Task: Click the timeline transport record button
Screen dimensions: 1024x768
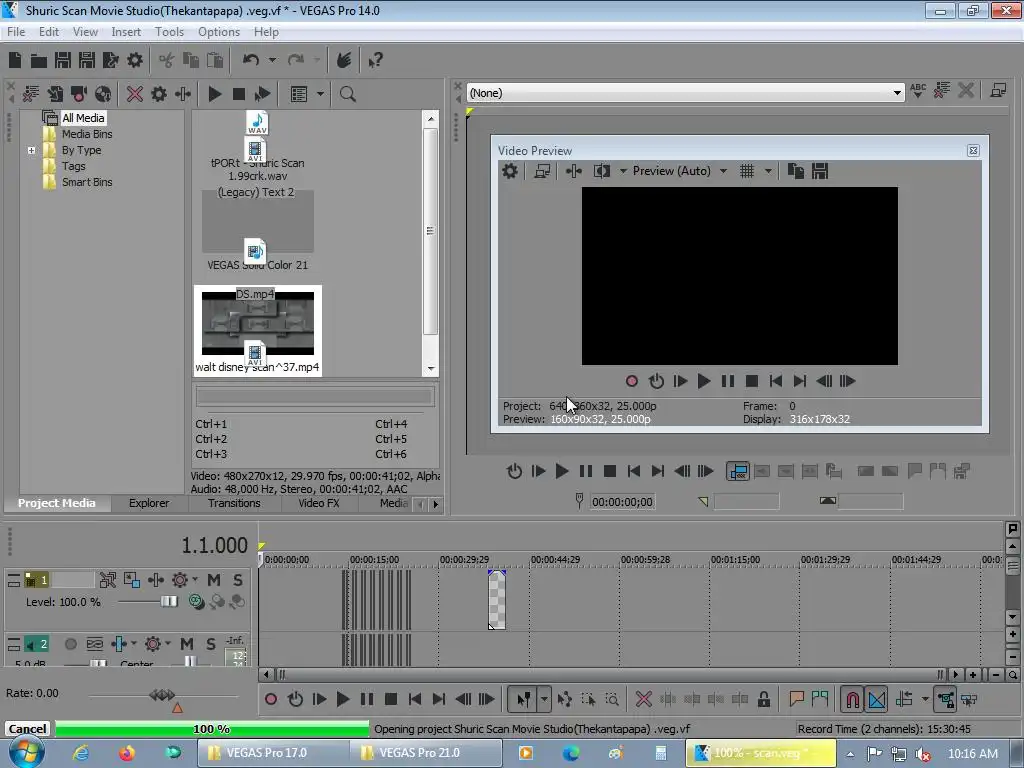Action: coord(271,699)
